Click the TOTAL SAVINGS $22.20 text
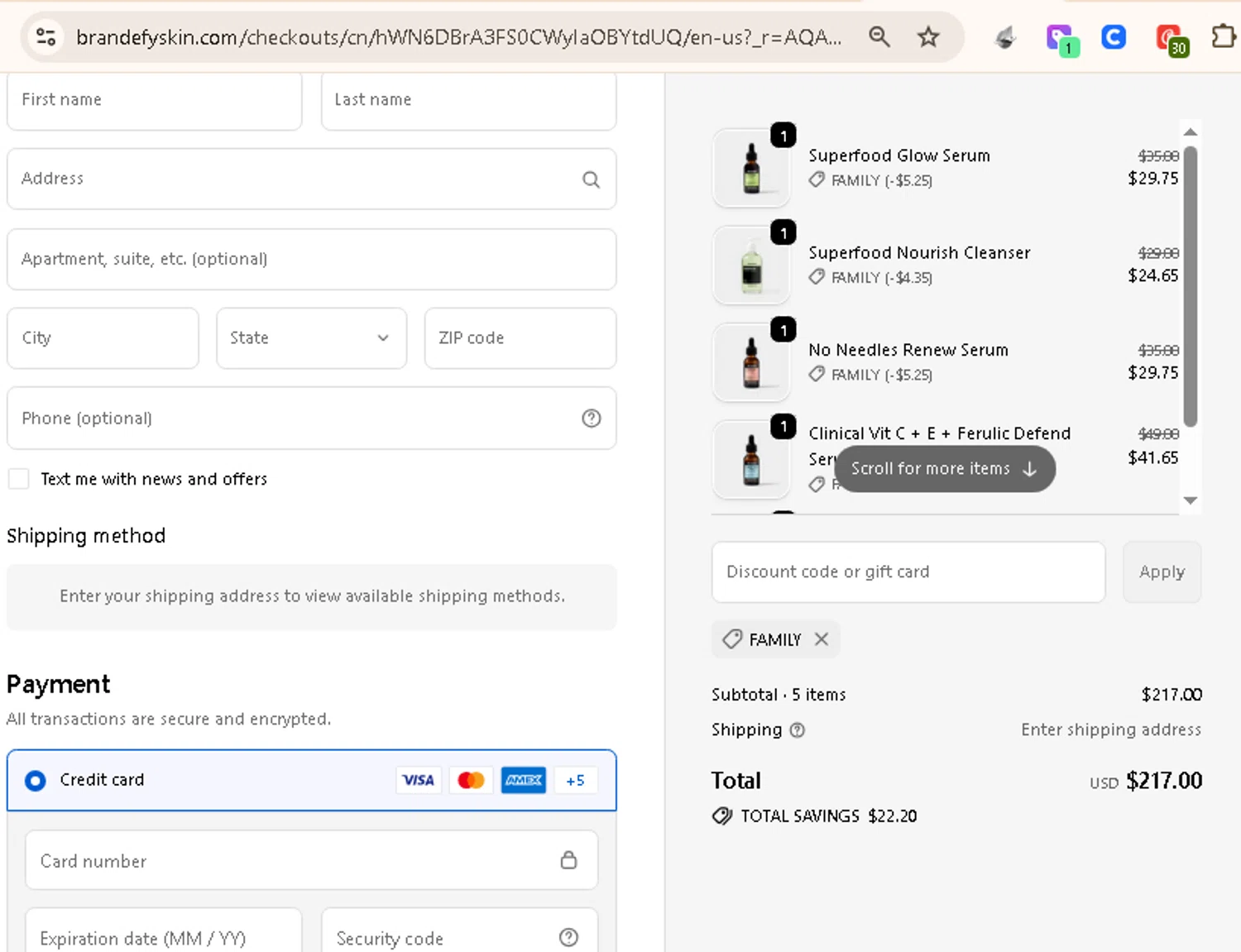The width and height of the screenshot is (1241, 952). pos(829,816)
